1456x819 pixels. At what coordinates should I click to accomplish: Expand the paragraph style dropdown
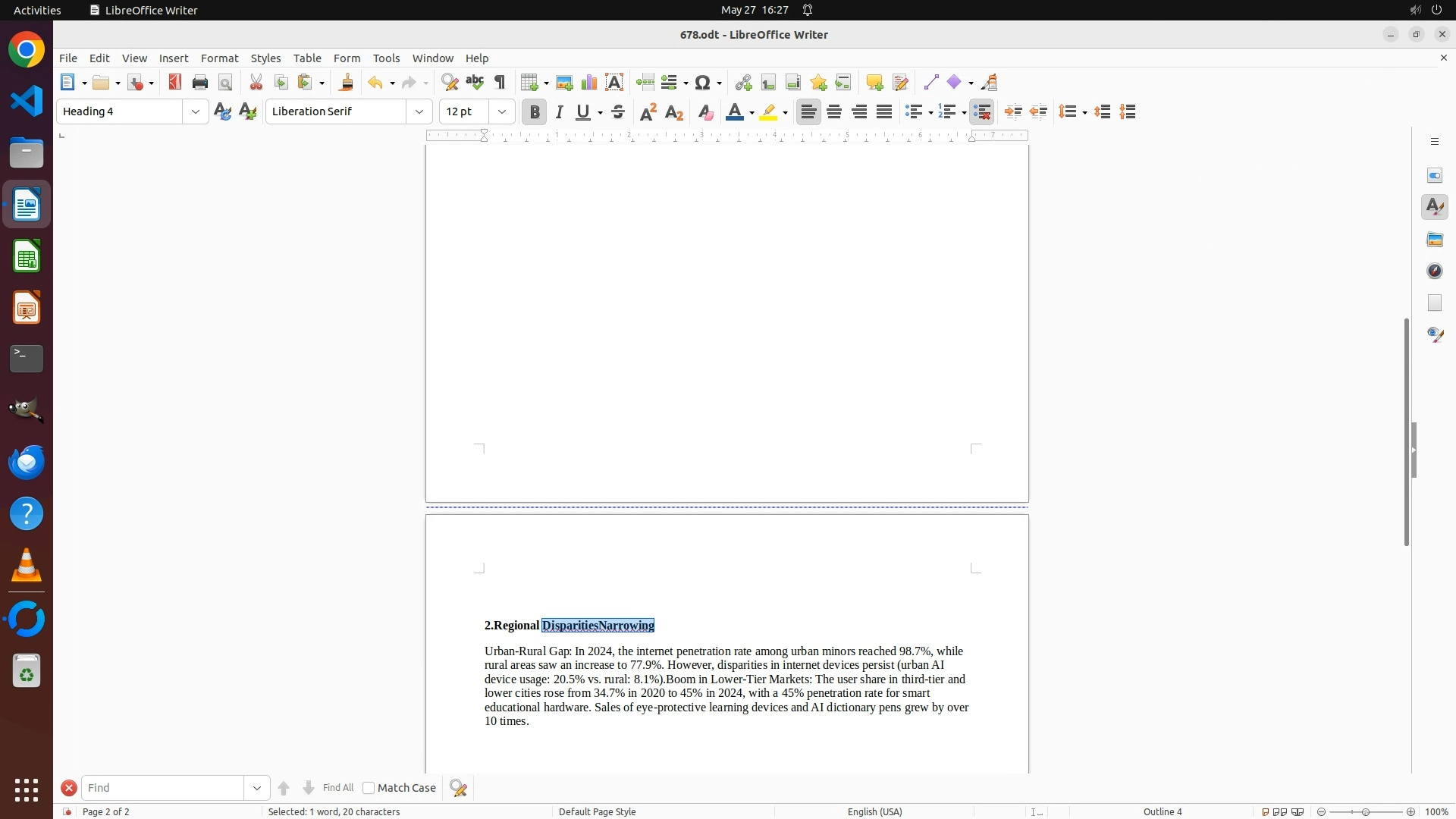196,112
